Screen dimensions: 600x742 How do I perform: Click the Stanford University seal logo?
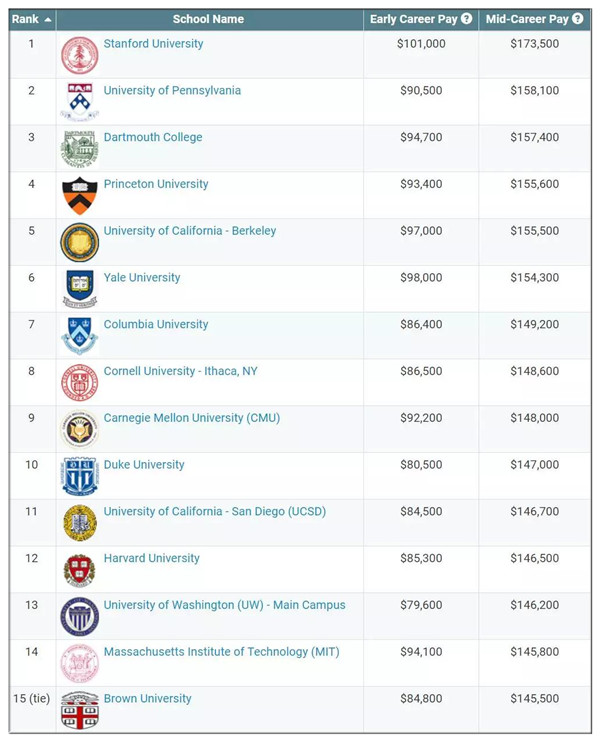(79, 55)
